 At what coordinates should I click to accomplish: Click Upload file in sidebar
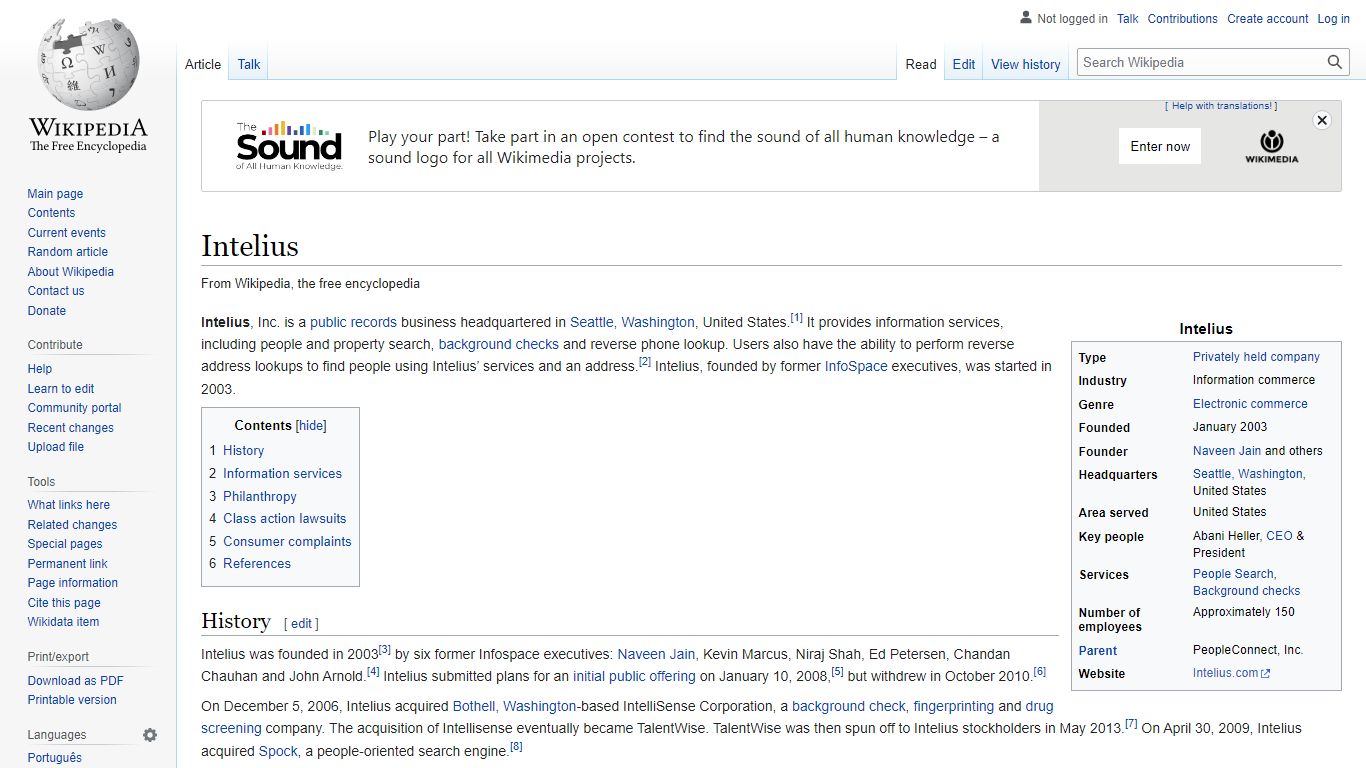click(x=56, y=447)
